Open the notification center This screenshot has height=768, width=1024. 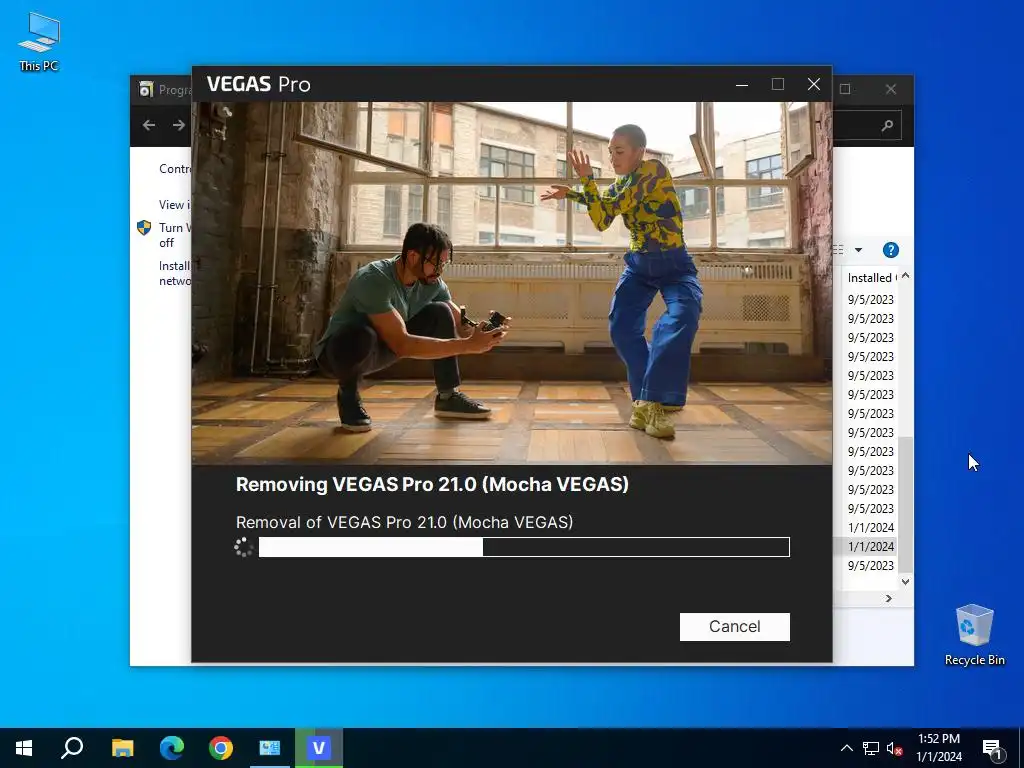point(992,748)
